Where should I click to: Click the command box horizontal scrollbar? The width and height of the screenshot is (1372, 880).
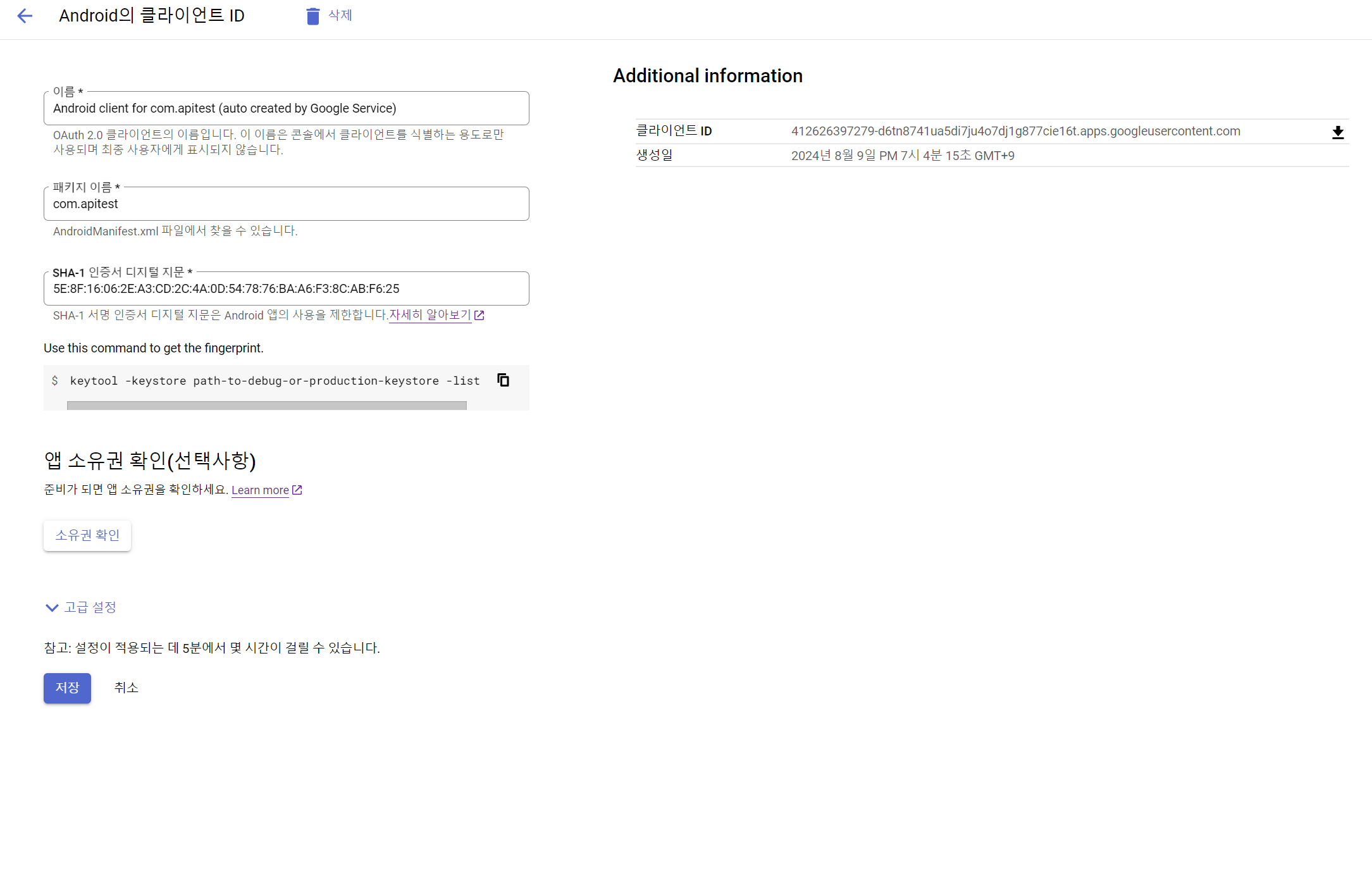pos(266,406)
